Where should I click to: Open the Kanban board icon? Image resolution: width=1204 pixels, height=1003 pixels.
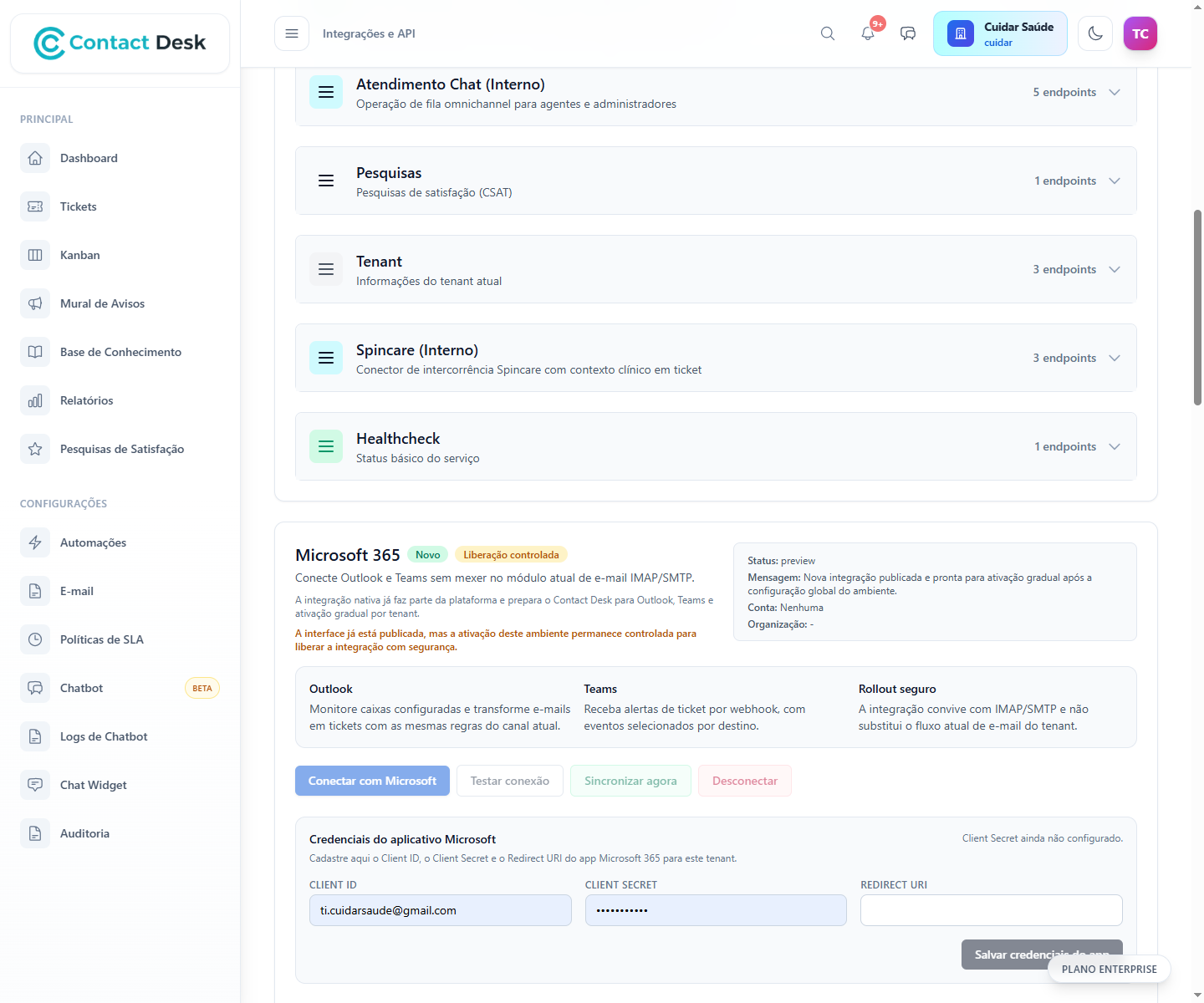[x=35, y=255]
